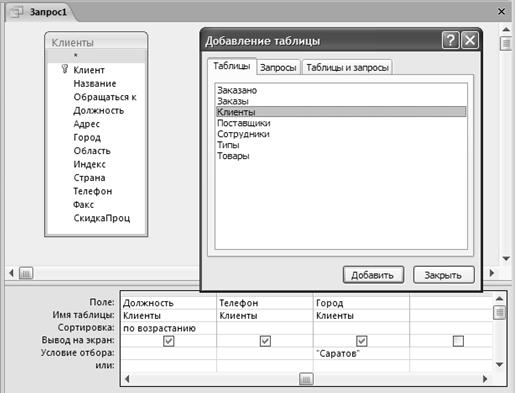
Task: Click Имя таблицы cell under Должность
Action: 168,315
